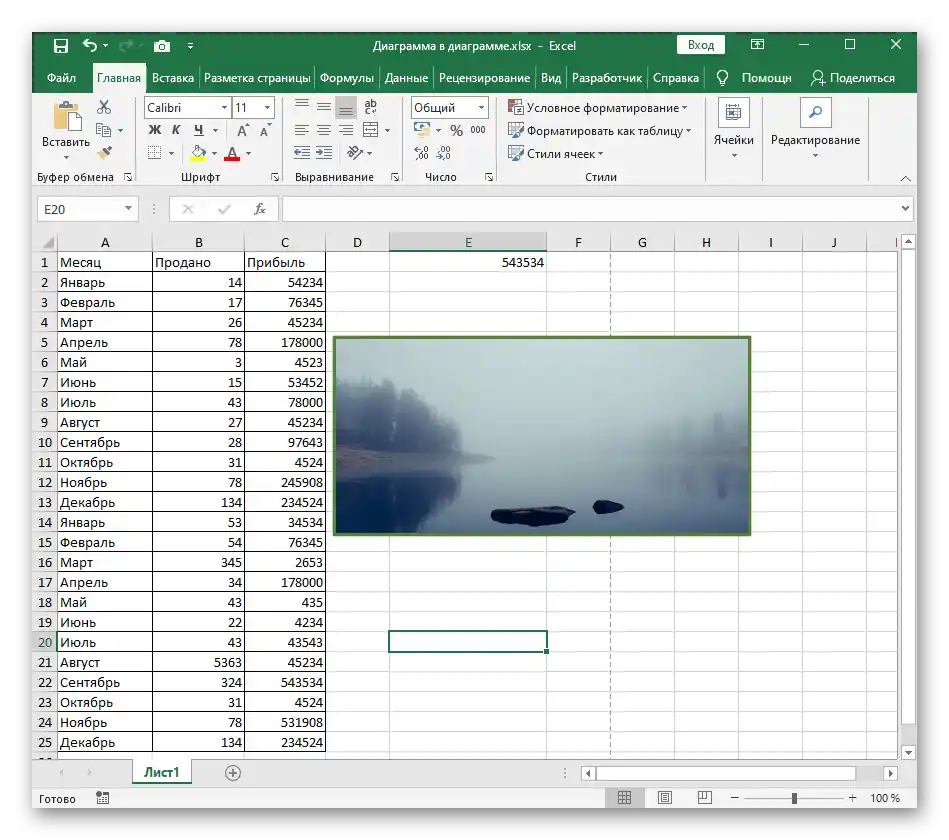Click the Format Painter brush icon
Screen dimensions: 949x840
click(x=104, y=153)
